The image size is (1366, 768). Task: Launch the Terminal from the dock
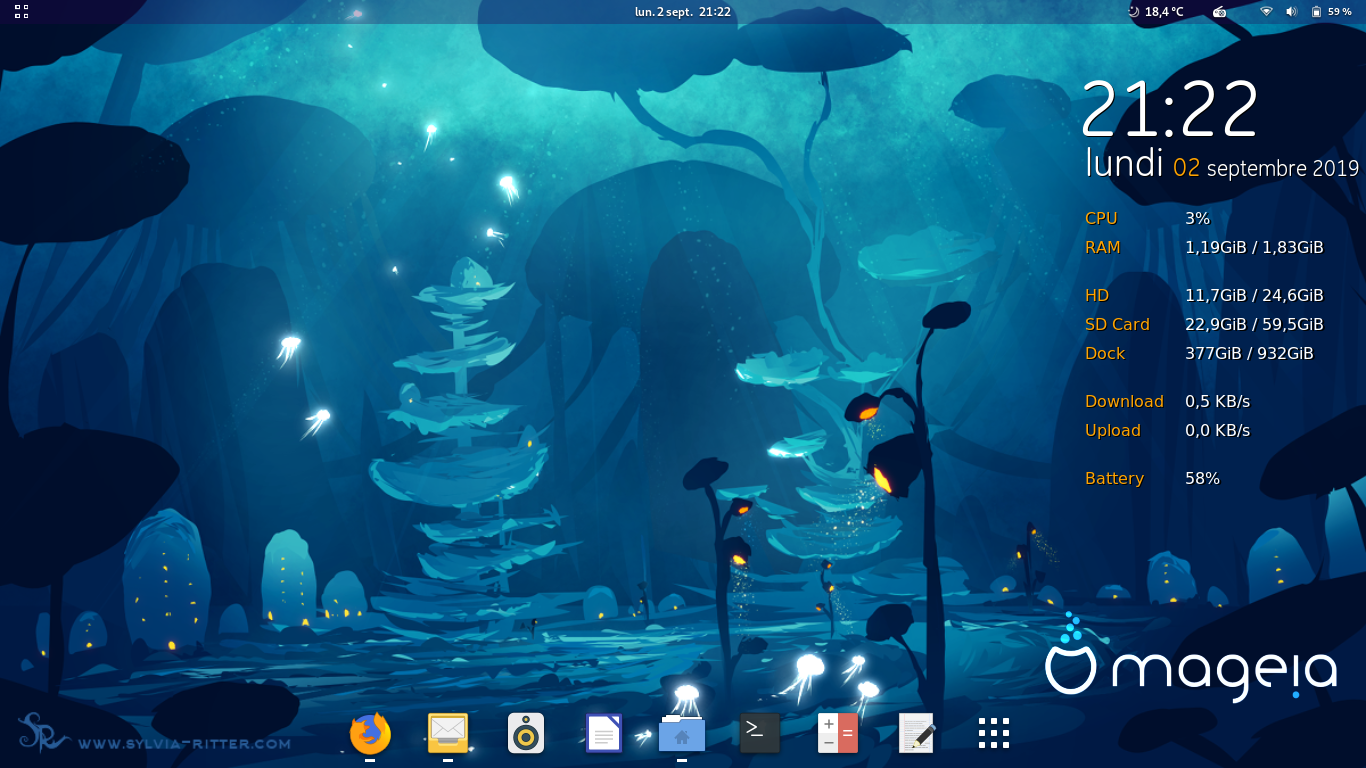pyautogui.click(x=760, y=733)
